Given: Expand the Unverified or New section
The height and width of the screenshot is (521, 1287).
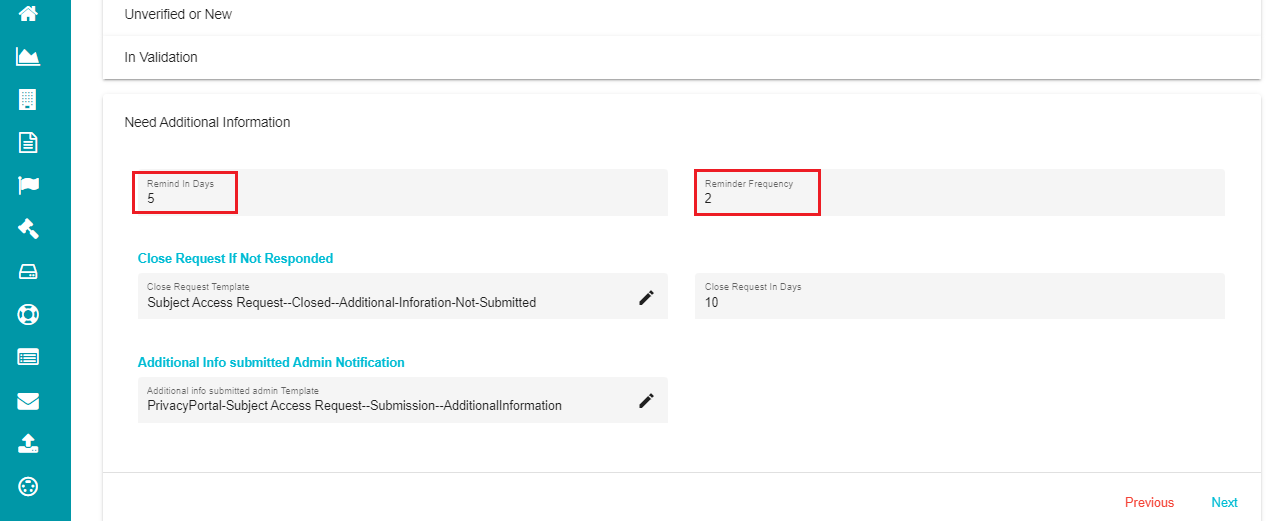Looking at the screenshot, I should (x=682, y=15).
